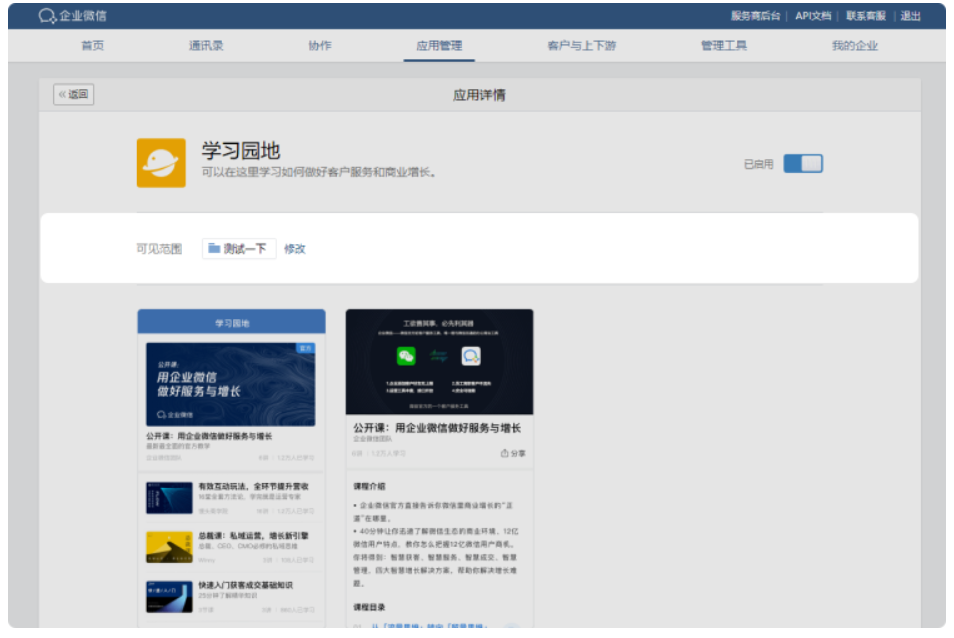Click the 公开课：用企业微信做好服务与增长 title in right preview
Screen dimensions: 954x638
tap(437, 428)
